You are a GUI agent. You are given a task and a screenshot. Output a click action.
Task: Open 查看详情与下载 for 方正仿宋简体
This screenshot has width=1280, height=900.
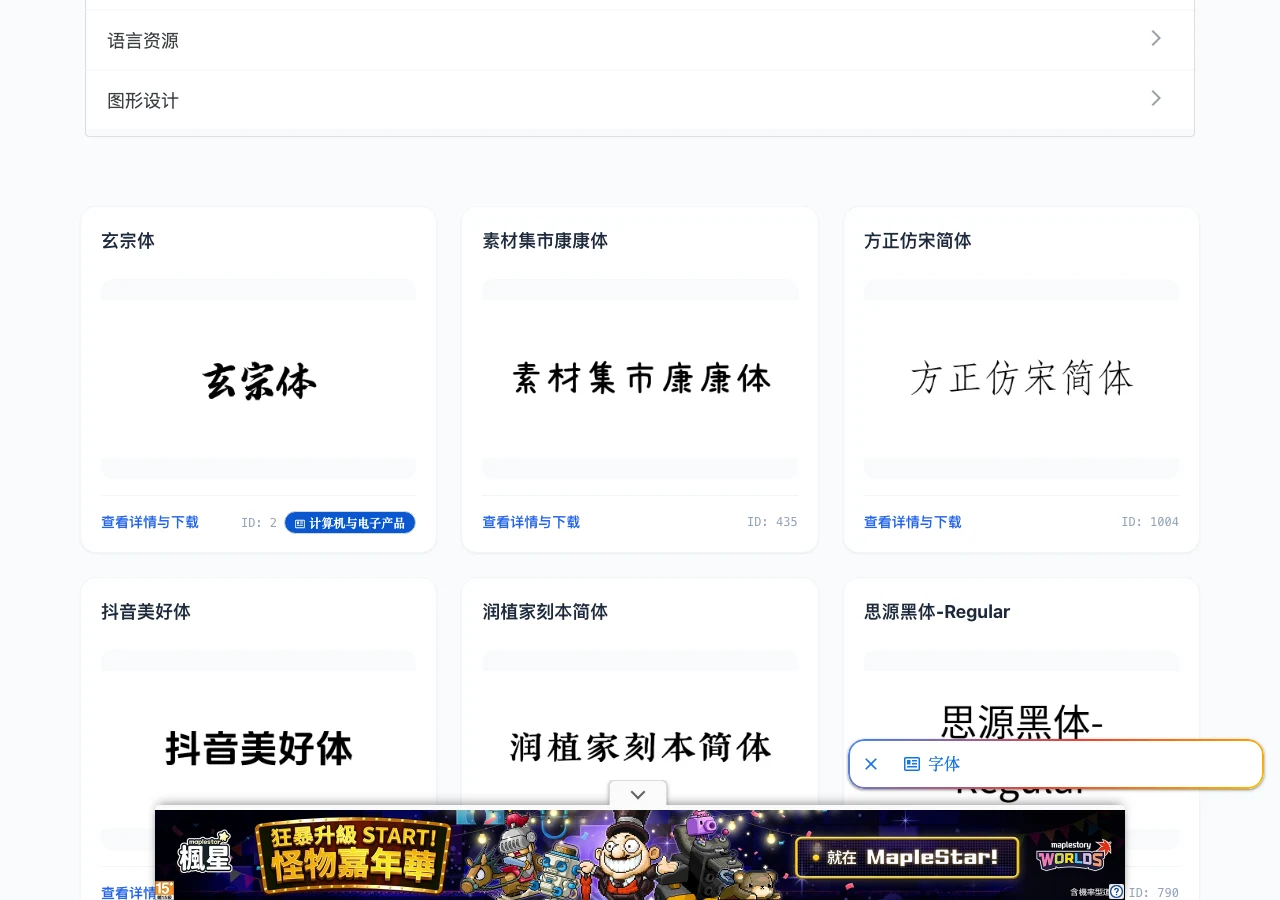tap(913, 522)
